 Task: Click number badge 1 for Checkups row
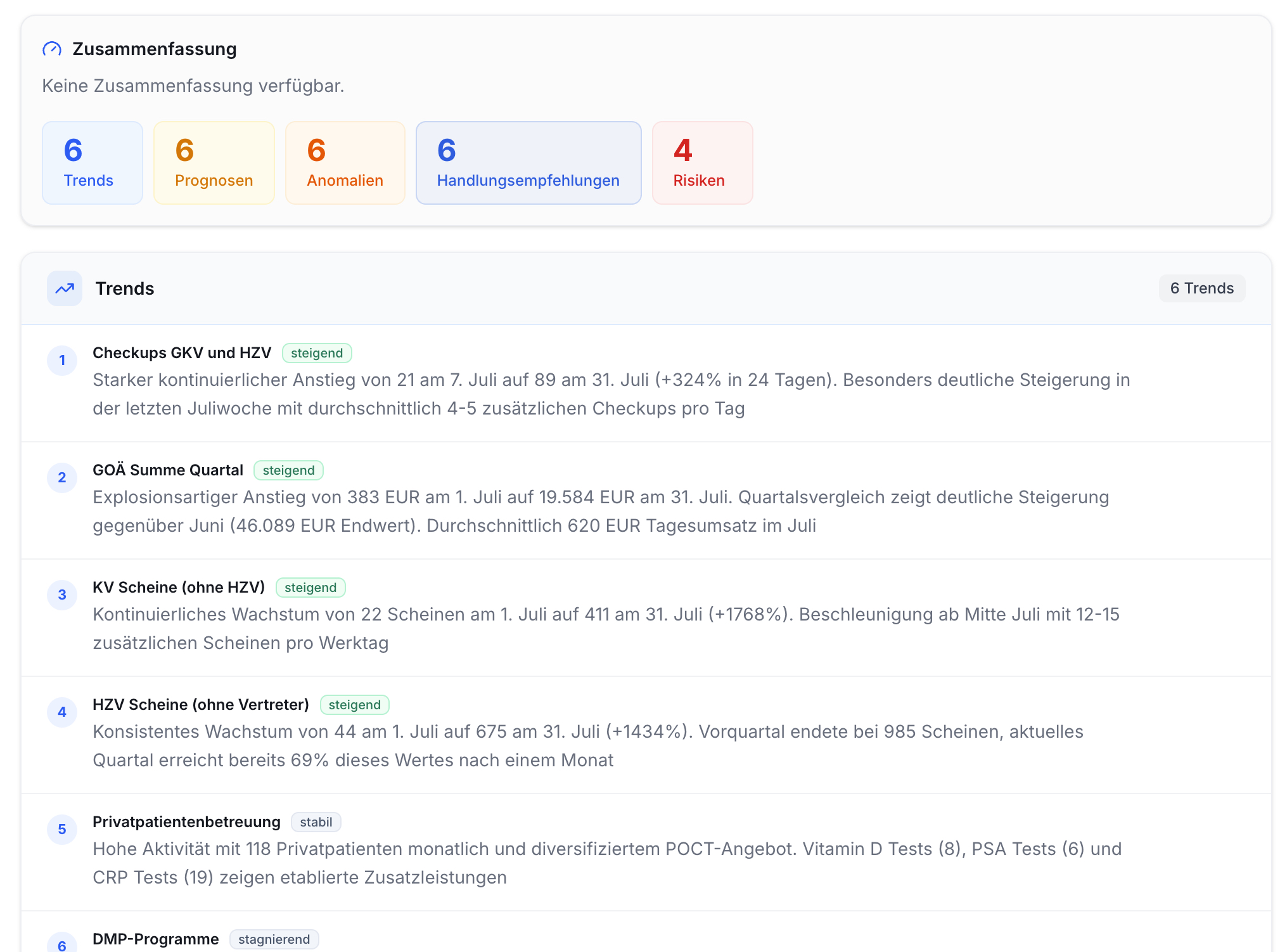click(x=62, y=360)
